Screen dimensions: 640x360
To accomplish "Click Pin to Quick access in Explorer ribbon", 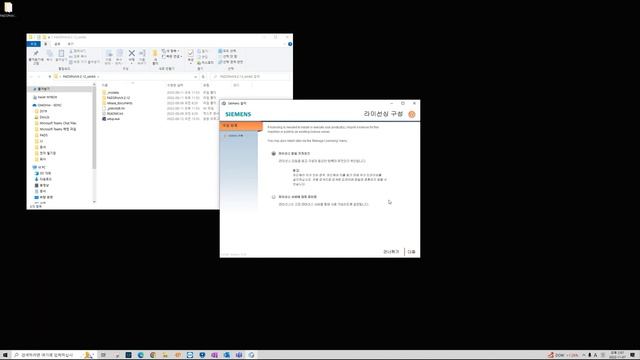I will pyautogui.click(x=36, y=57).
